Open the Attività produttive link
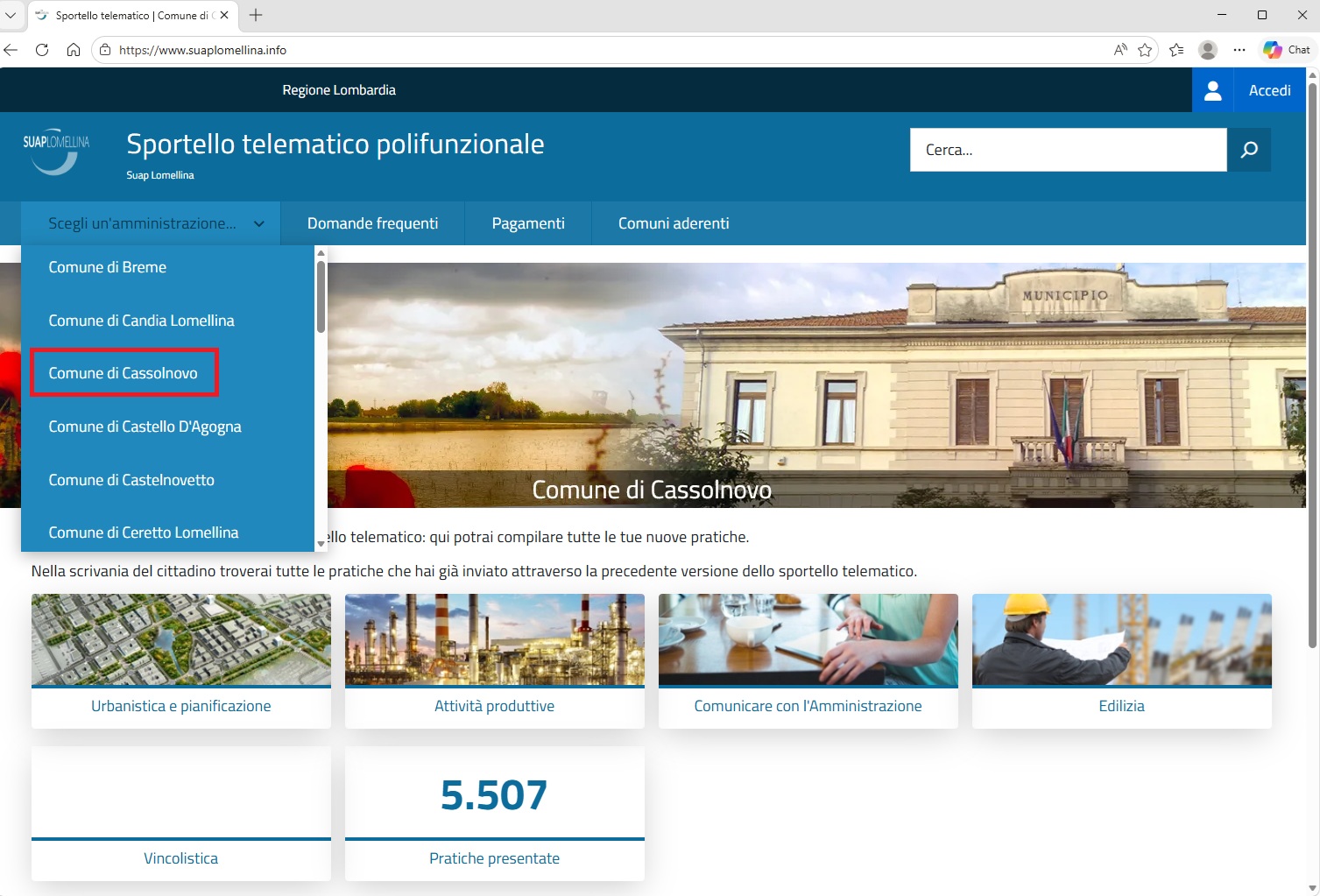 494,706
